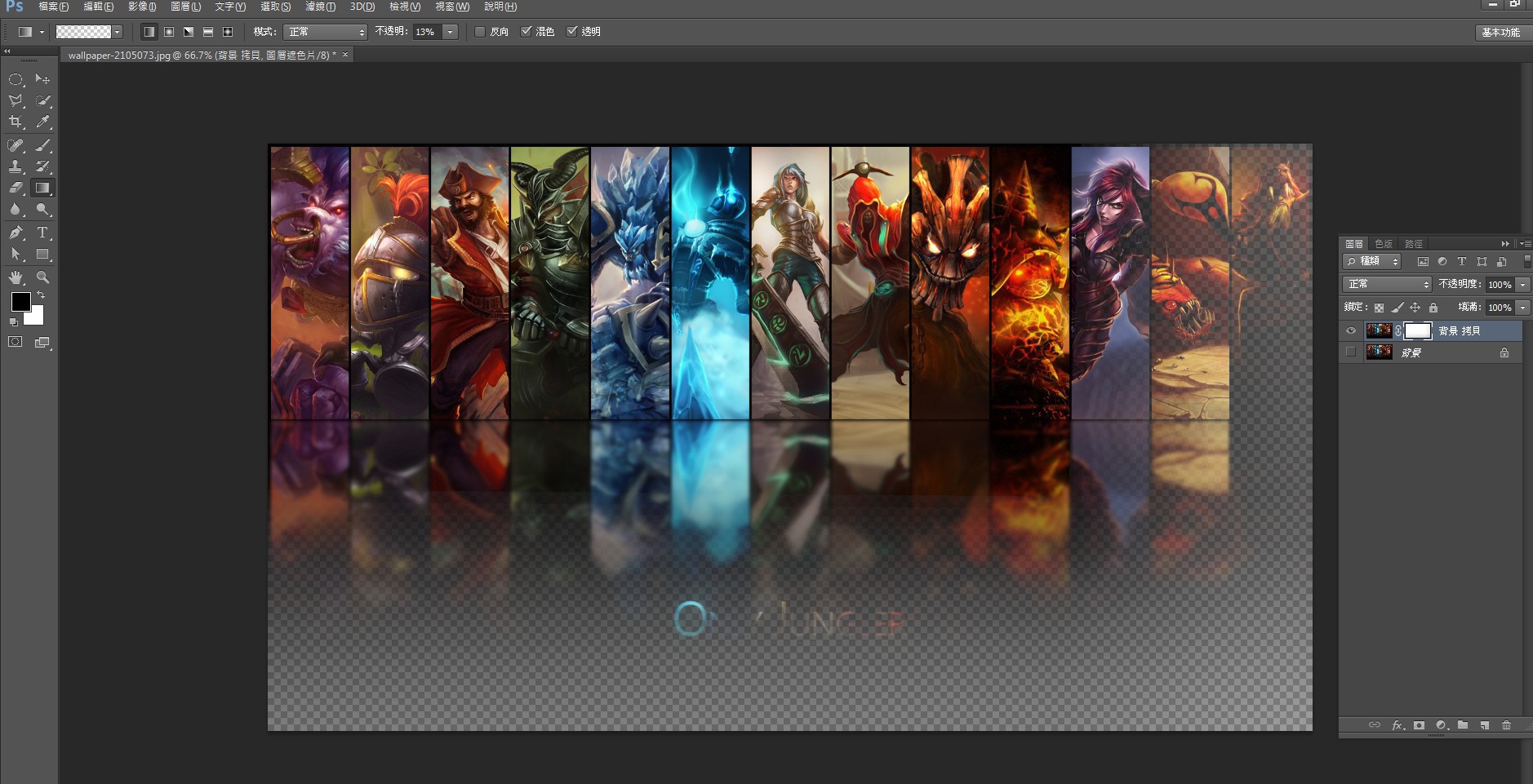
Task: Select the Spot Healing Brush tool
Action: (16, 145)
